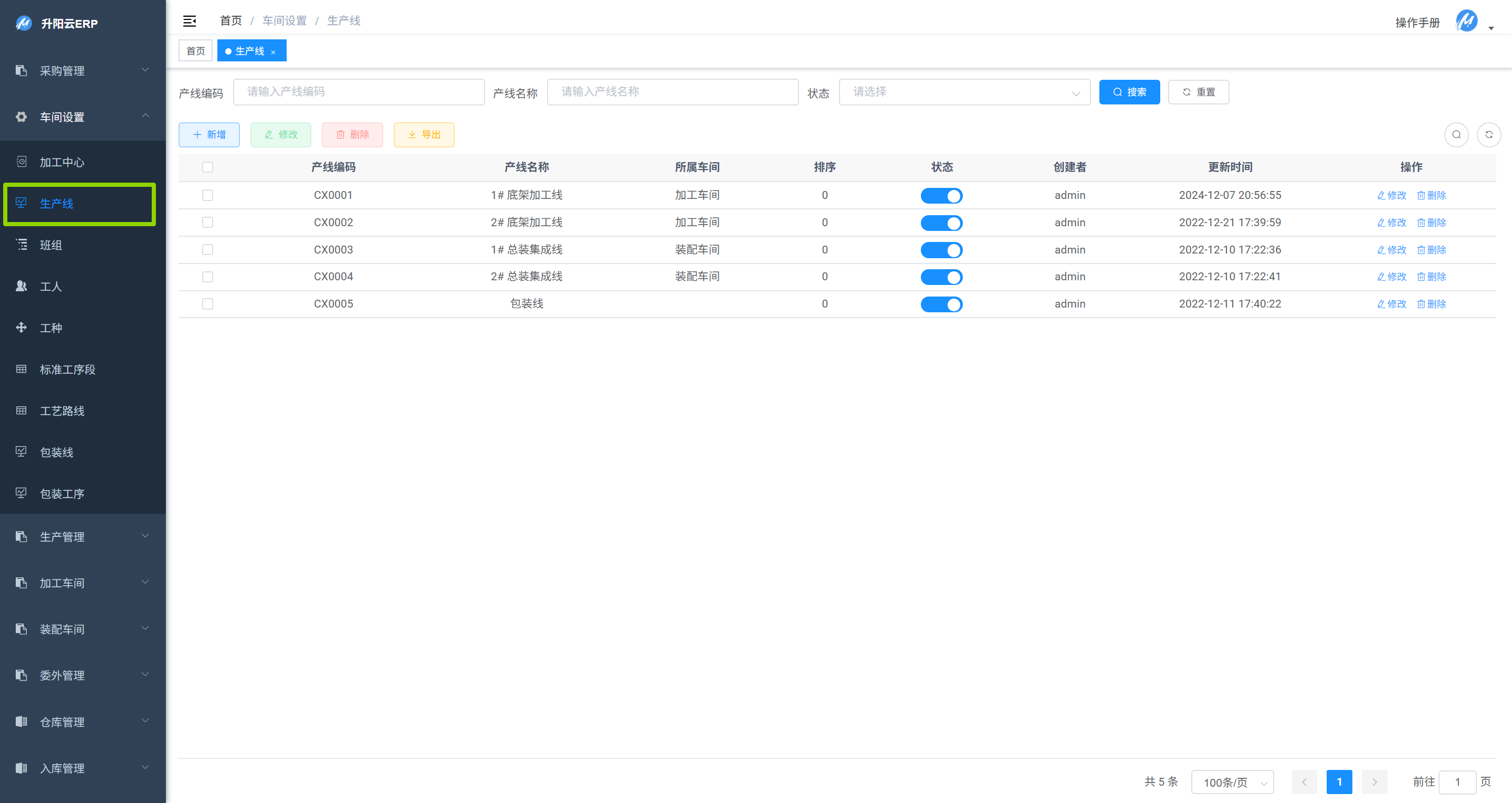Close the 生产线 tab with its x
The width and height of the screenshot is (1512, 803).
click(x=273, y=52)
